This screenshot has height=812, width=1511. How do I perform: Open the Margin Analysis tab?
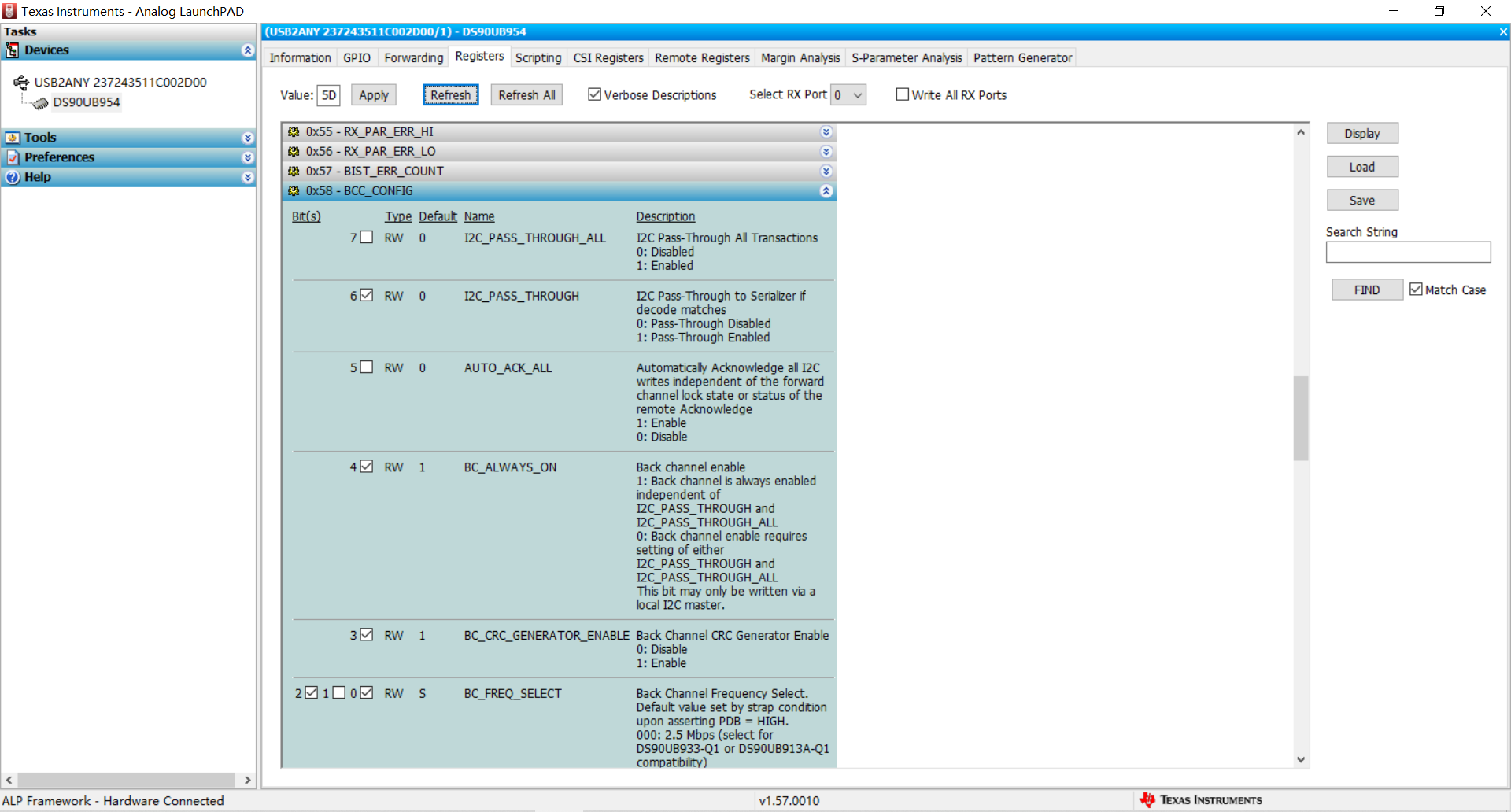(800, 58)
